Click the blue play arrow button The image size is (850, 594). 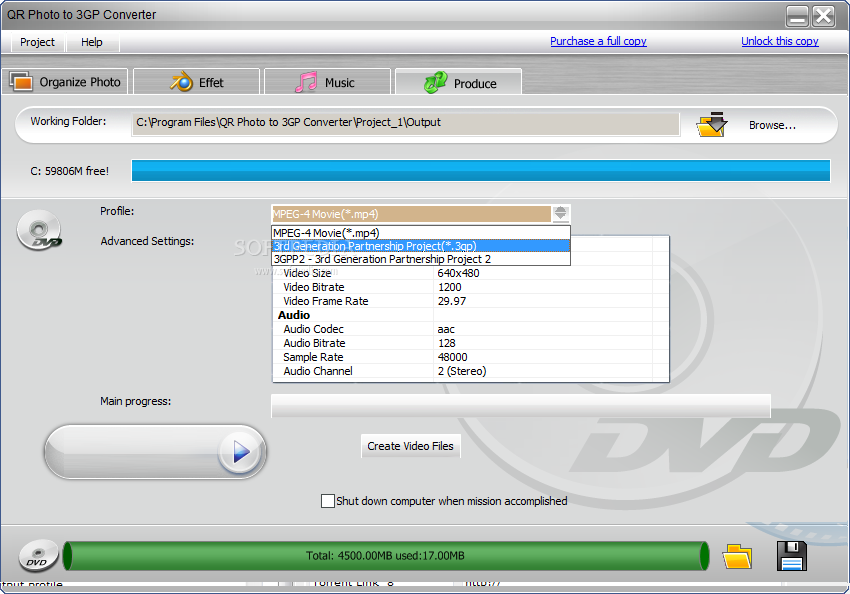[x=241, y=451]
